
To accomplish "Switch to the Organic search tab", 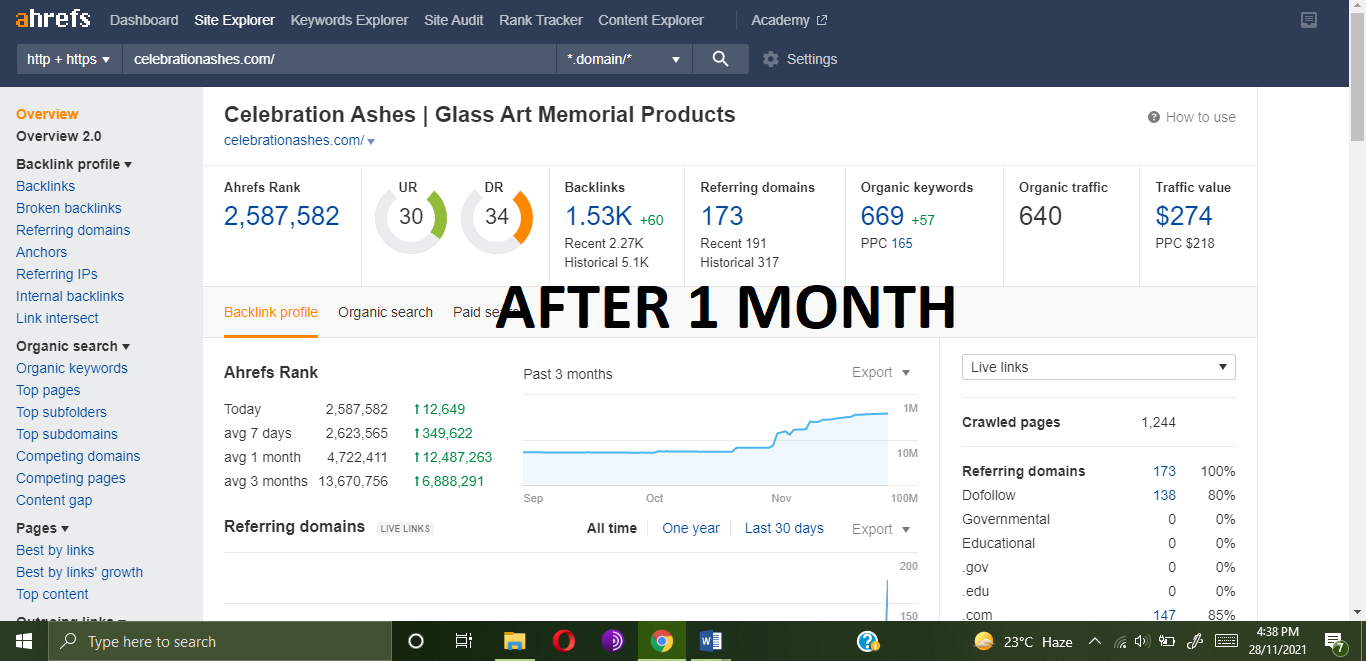I will pyautogui.click(x=385, y=312).
